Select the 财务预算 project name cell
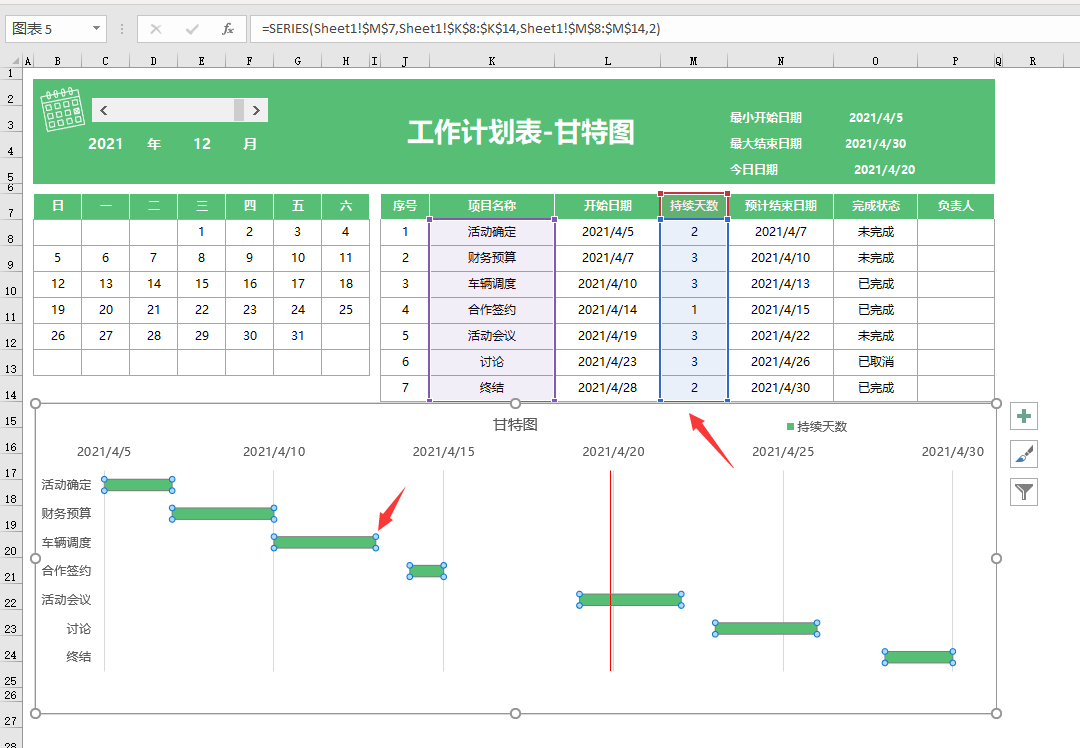The width and height of the screenshot is (1080, 748). (x=492, y=258)
